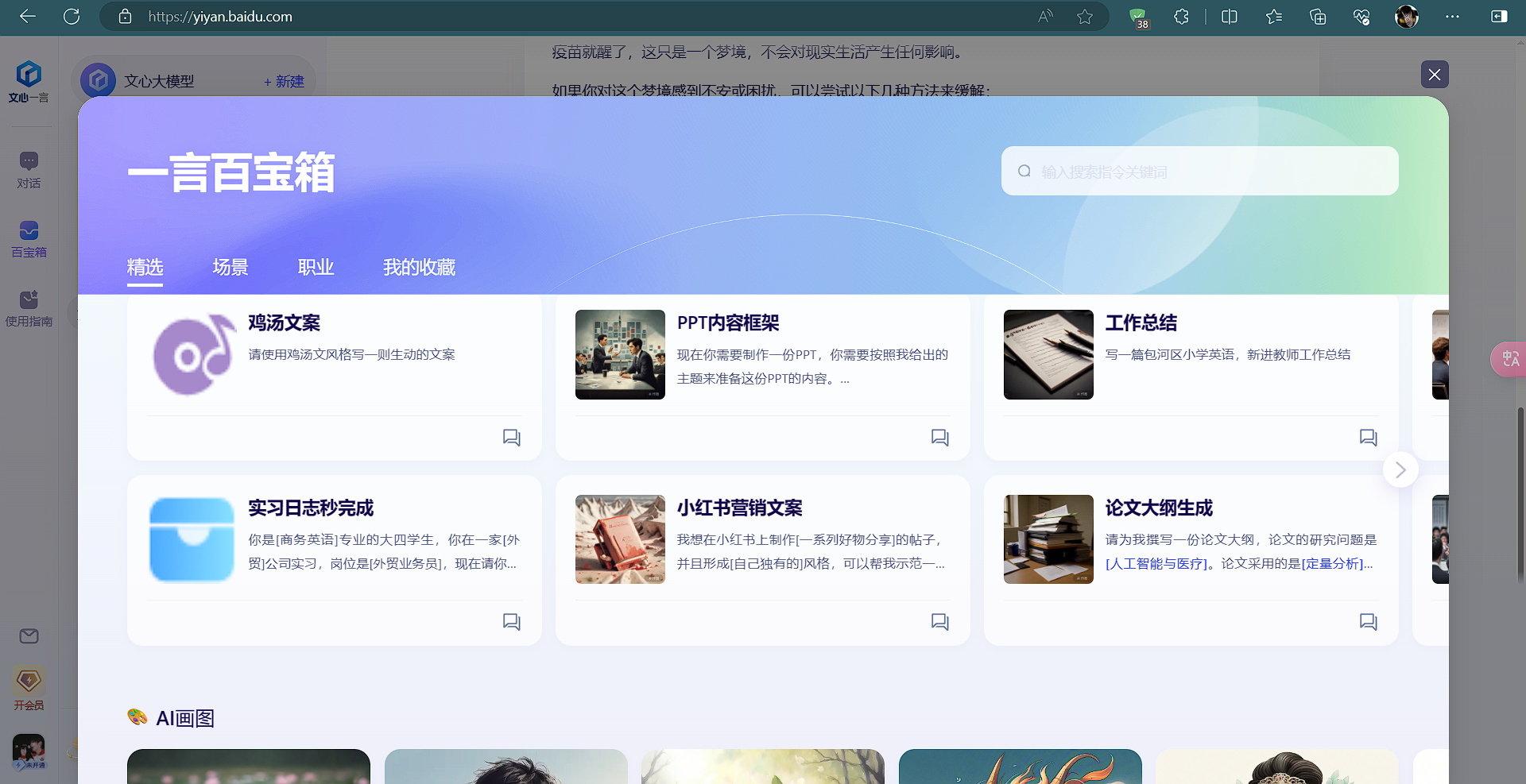Open the 鸡汤文案 card title

(285, 323)
